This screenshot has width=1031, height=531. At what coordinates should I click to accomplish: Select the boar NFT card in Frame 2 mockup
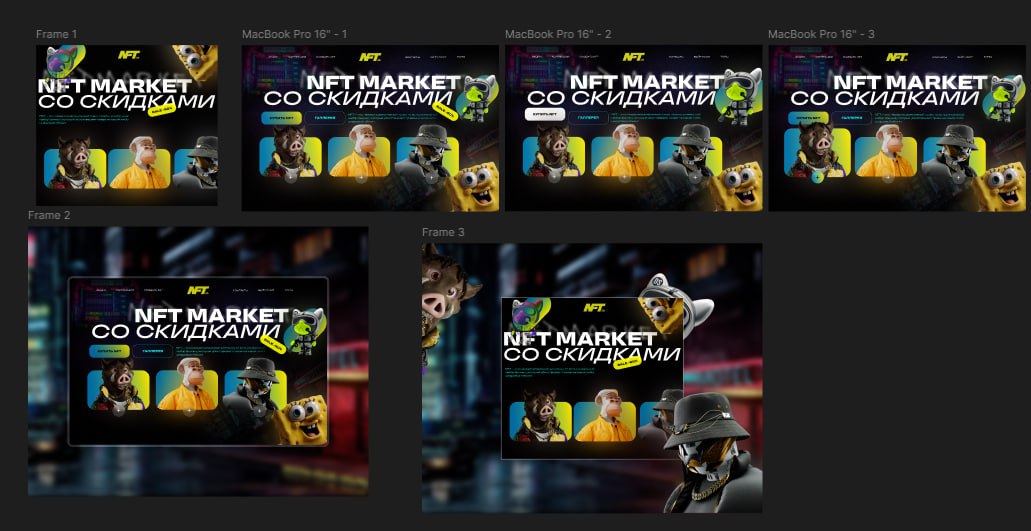point(118,386)
